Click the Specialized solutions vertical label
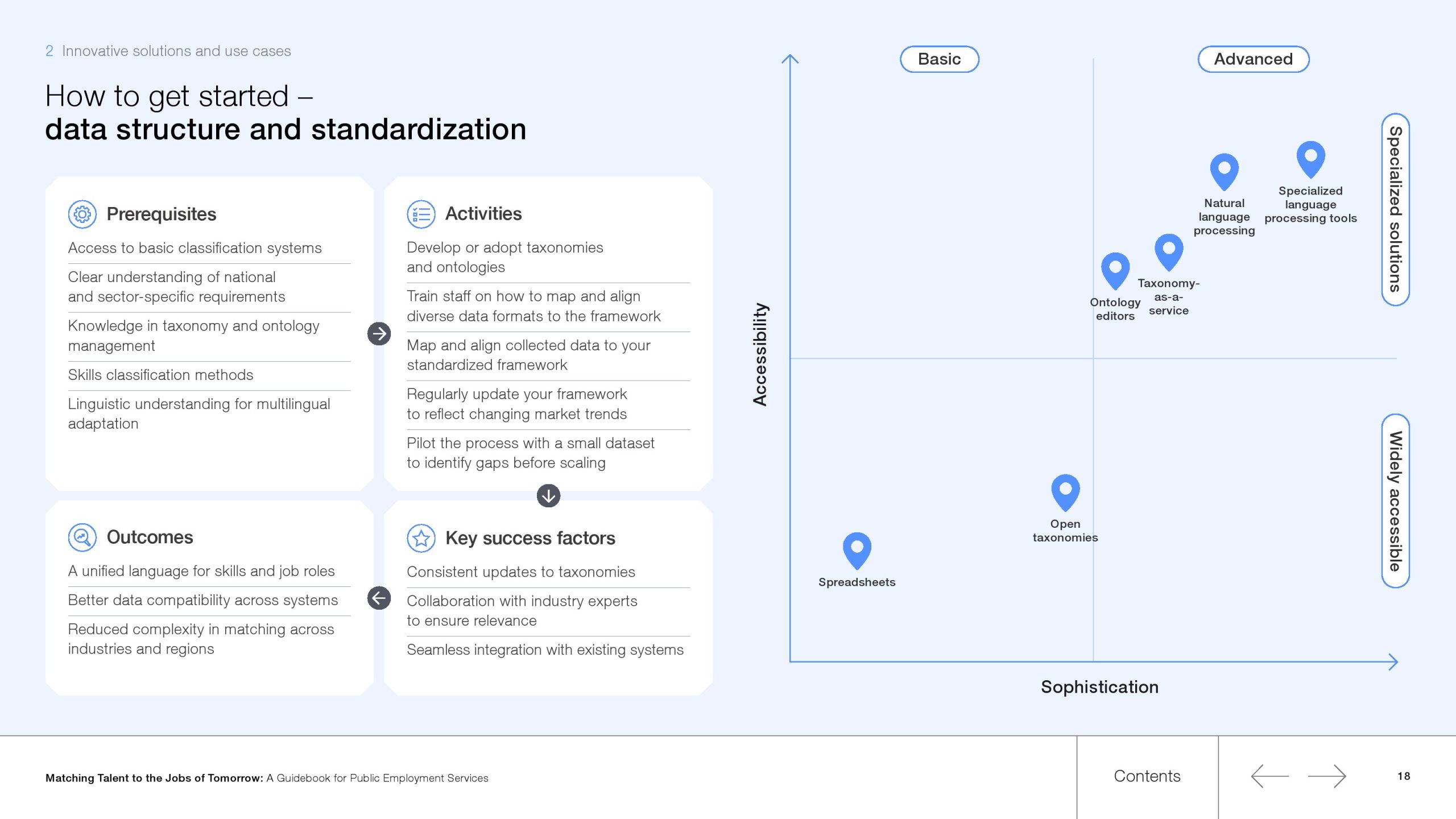The height and width of the screenshot is (819, 1456). (x=1395, y=209)
